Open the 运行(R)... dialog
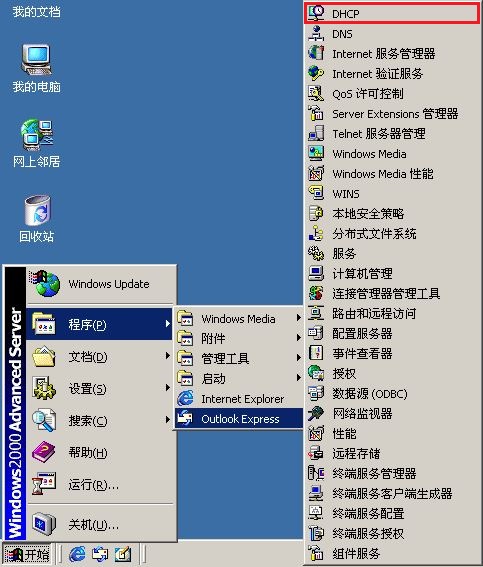The width and height of the screenshot is (483, 567). [99, 485]
